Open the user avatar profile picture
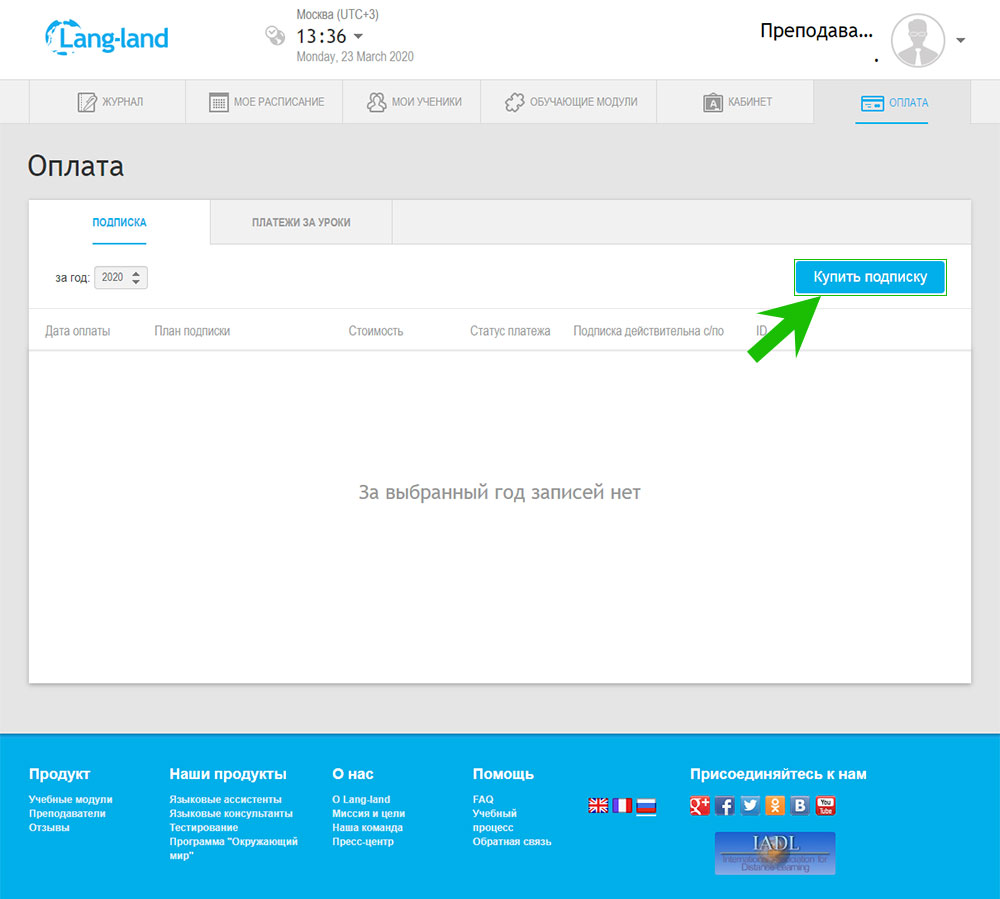The image size is (1000, 899). (917, 40)
